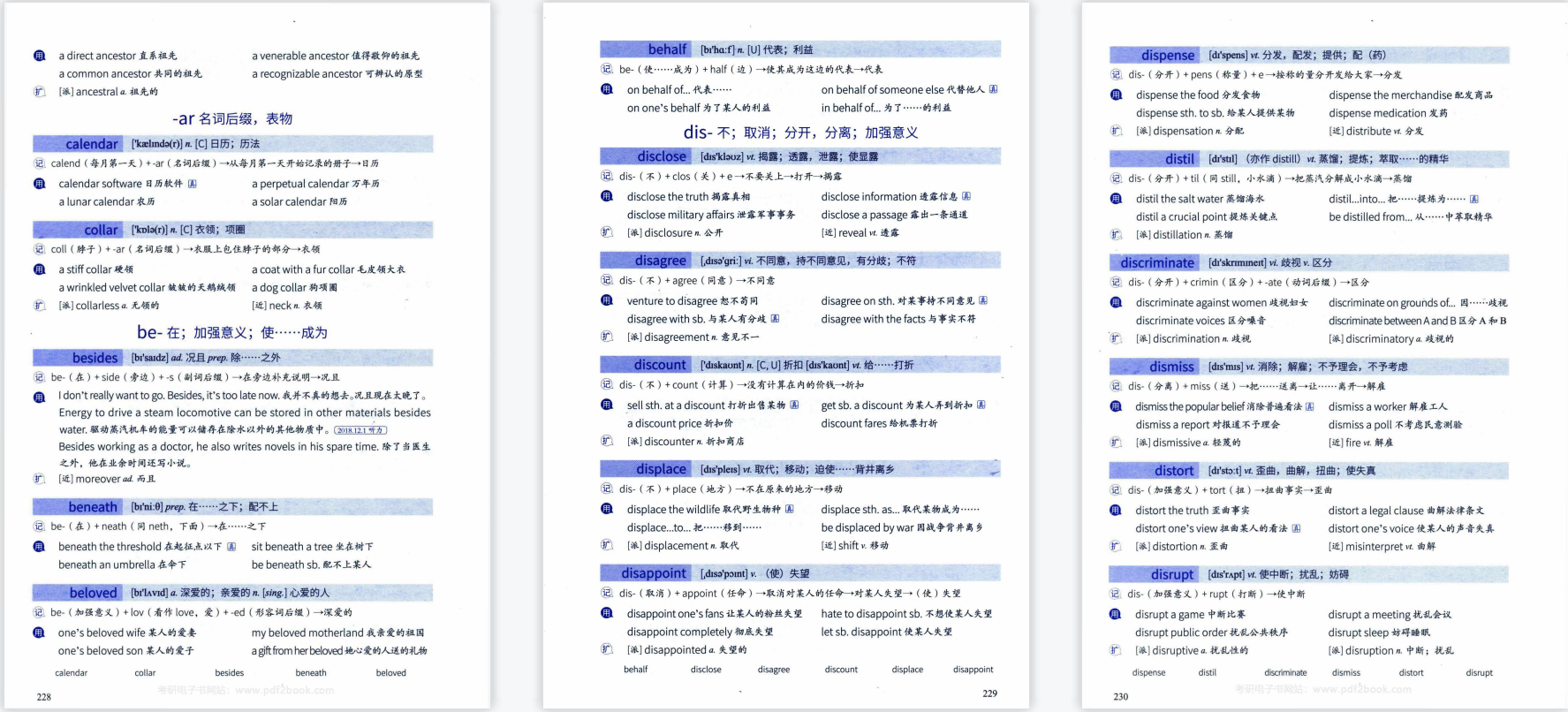Click the phrase 'distort a legal clause'
Screen dimensions: 1568x712
[x=1375, y=511]
